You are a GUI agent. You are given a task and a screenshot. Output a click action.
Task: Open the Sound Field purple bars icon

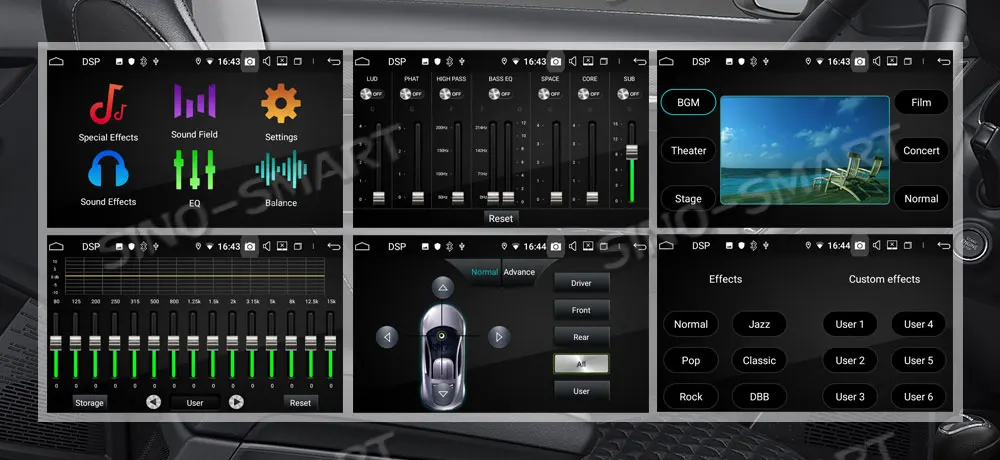click(195, 101)
